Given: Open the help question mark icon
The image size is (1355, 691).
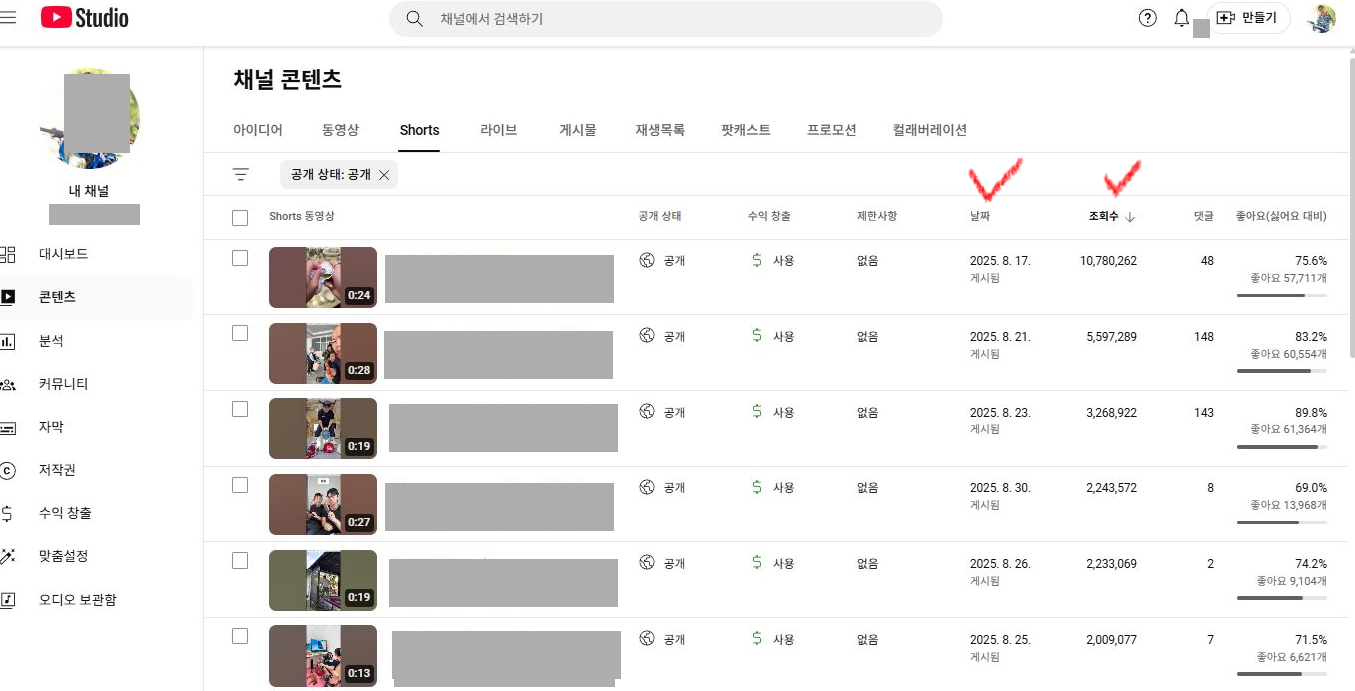Looking at the screenshot, I should point(1148,18).
